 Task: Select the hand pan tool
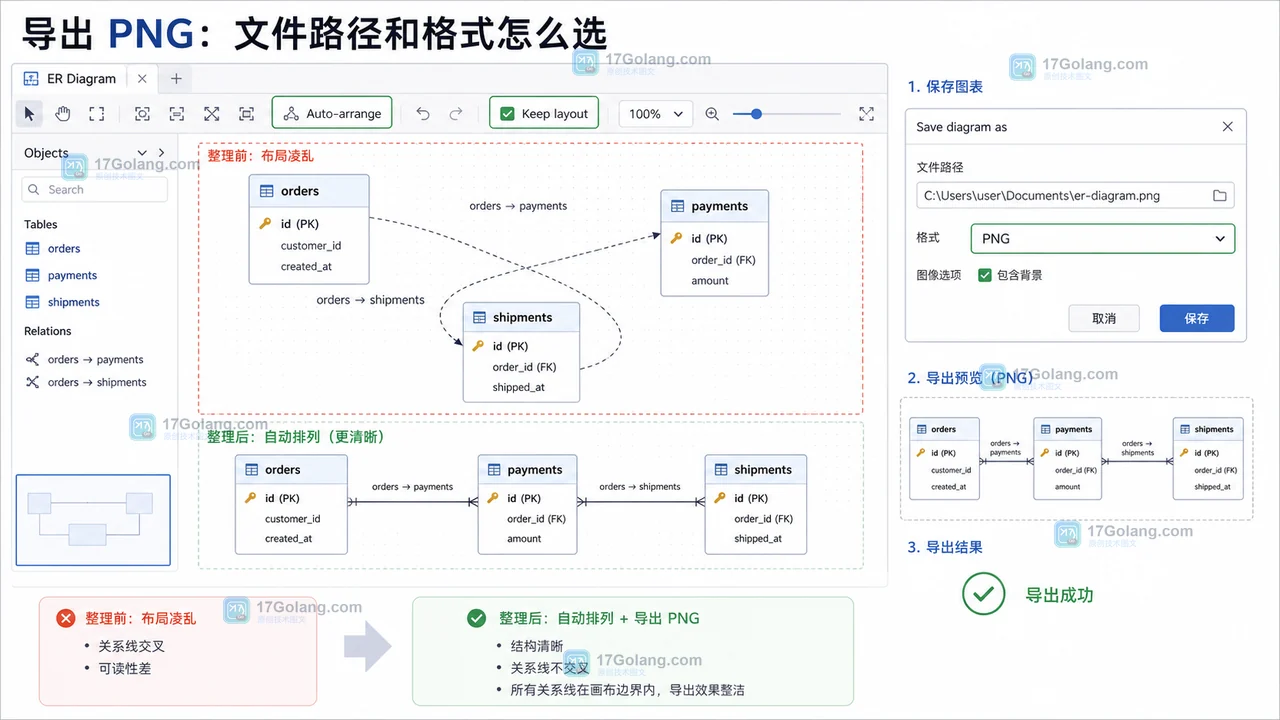pos(62,114)
